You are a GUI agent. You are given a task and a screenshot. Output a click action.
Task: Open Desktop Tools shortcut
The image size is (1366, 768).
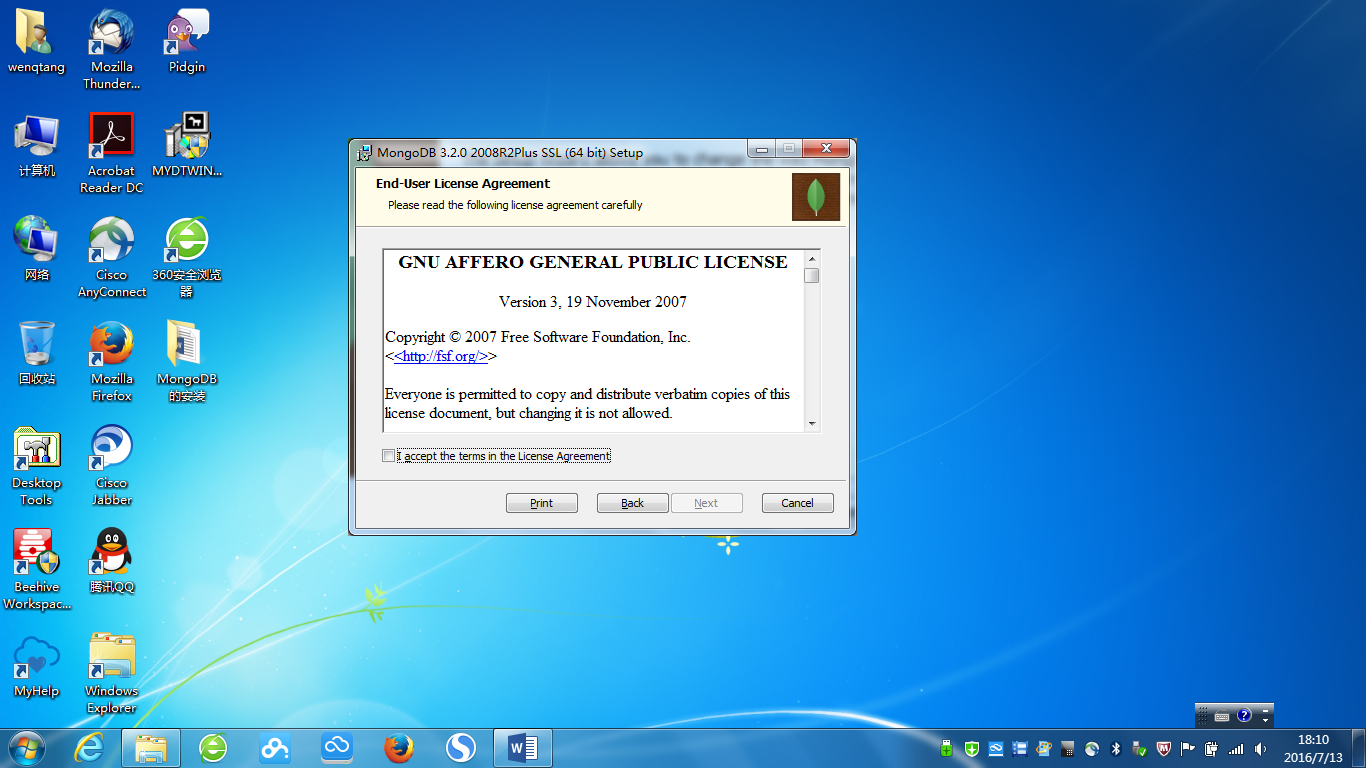[x=37, y=465]
